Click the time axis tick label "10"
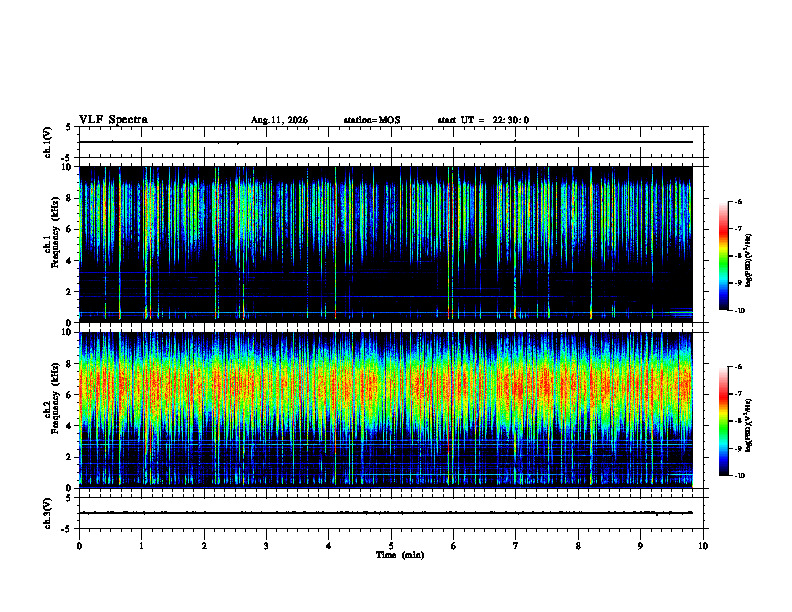This screenshot has height=612, width=792. (703, 546)
